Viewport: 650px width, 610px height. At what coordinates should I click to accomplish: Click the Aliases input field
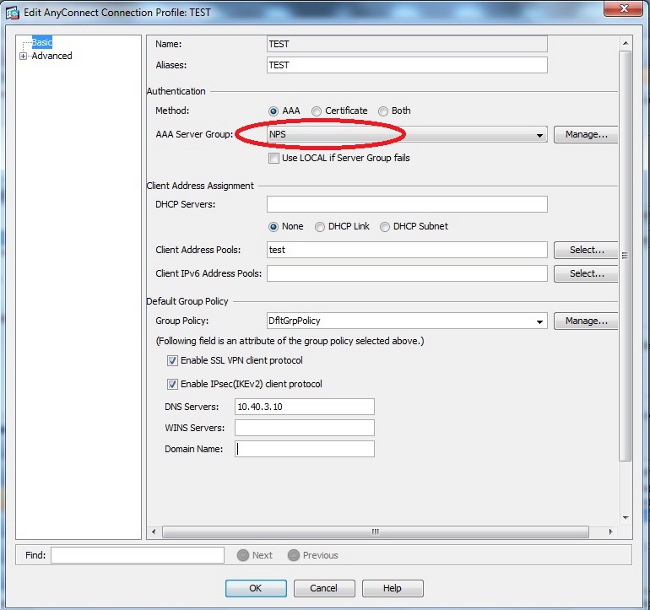click(x=407, y=65)
